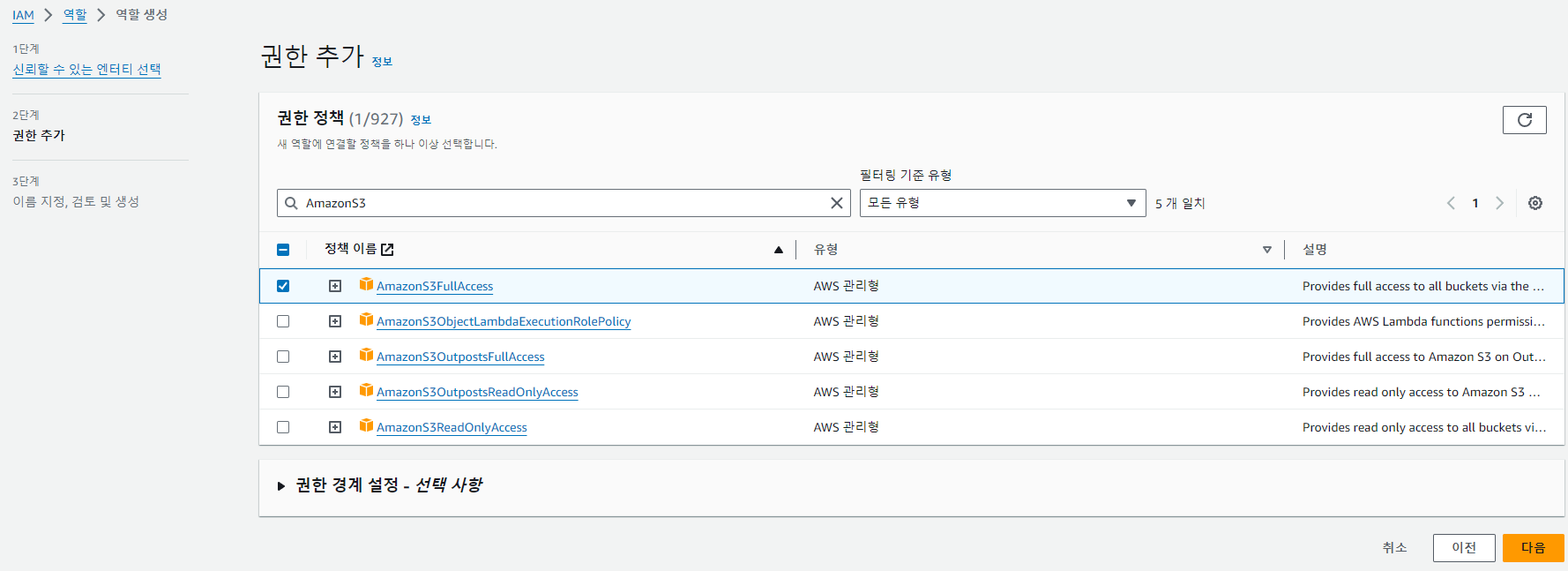1568x571 pixels.
Task: Open table preferences gear icon
Action: click(1535, 203)
